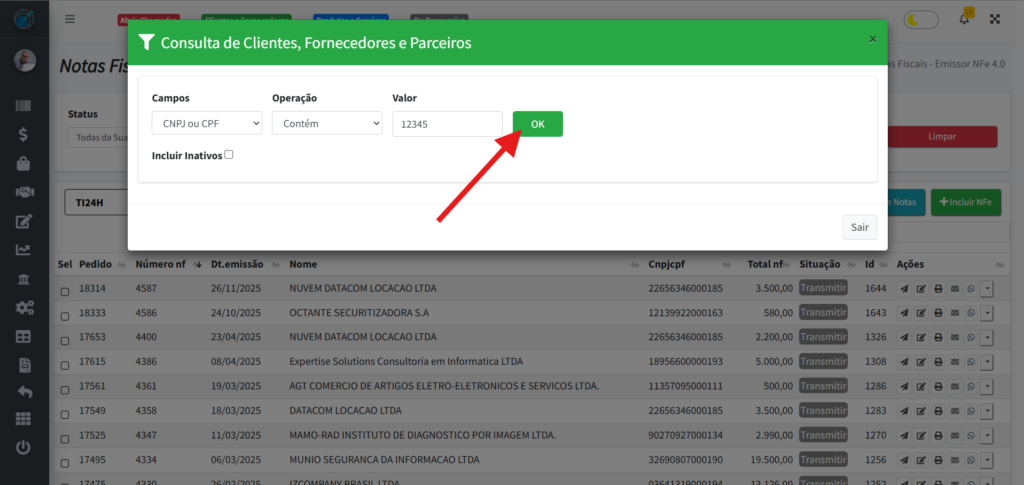
Task: Toggle the dark mode switch
Action: 920,19
